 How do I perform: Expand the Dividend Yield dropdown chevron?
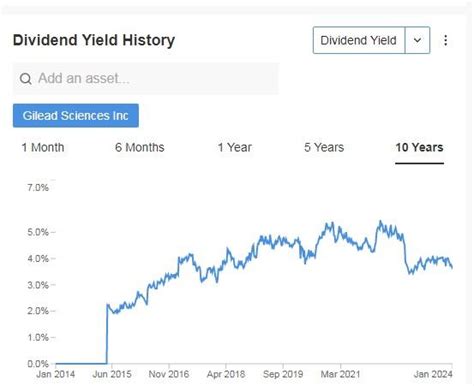[x=417, y=40]
